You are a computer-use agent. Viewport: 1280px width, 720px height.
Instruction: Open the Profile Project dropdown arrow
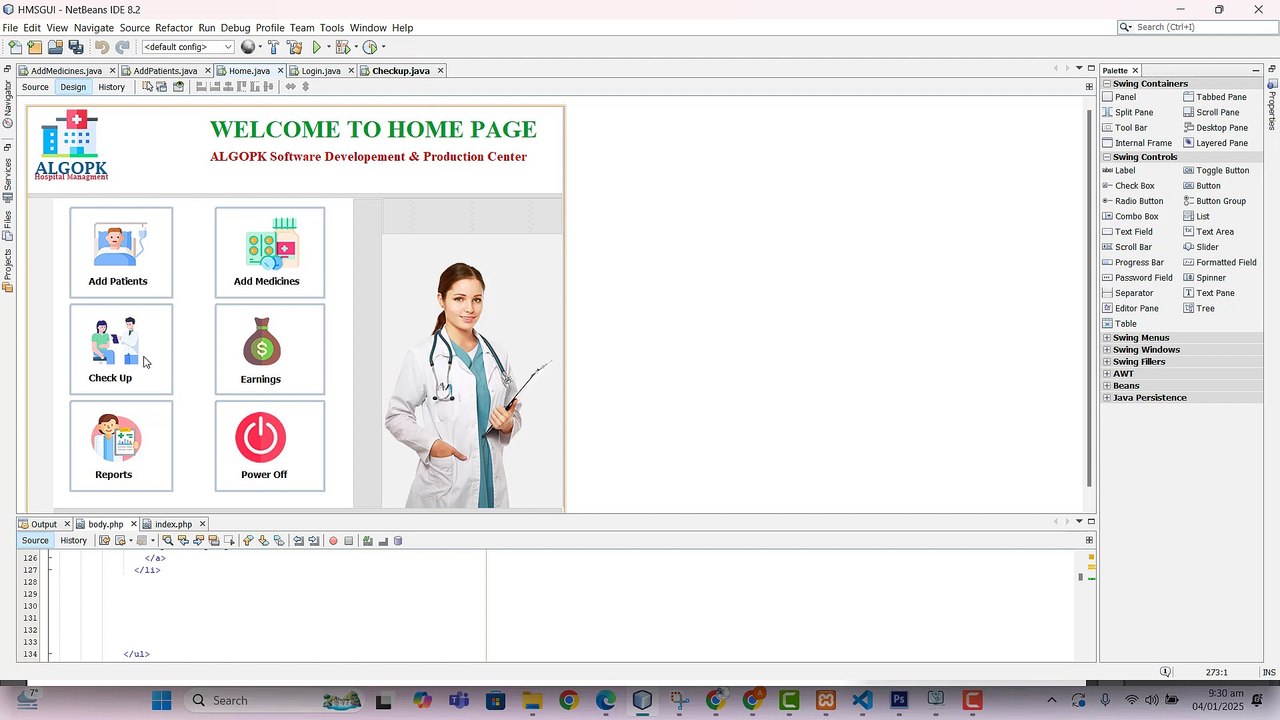coord(383,47)
